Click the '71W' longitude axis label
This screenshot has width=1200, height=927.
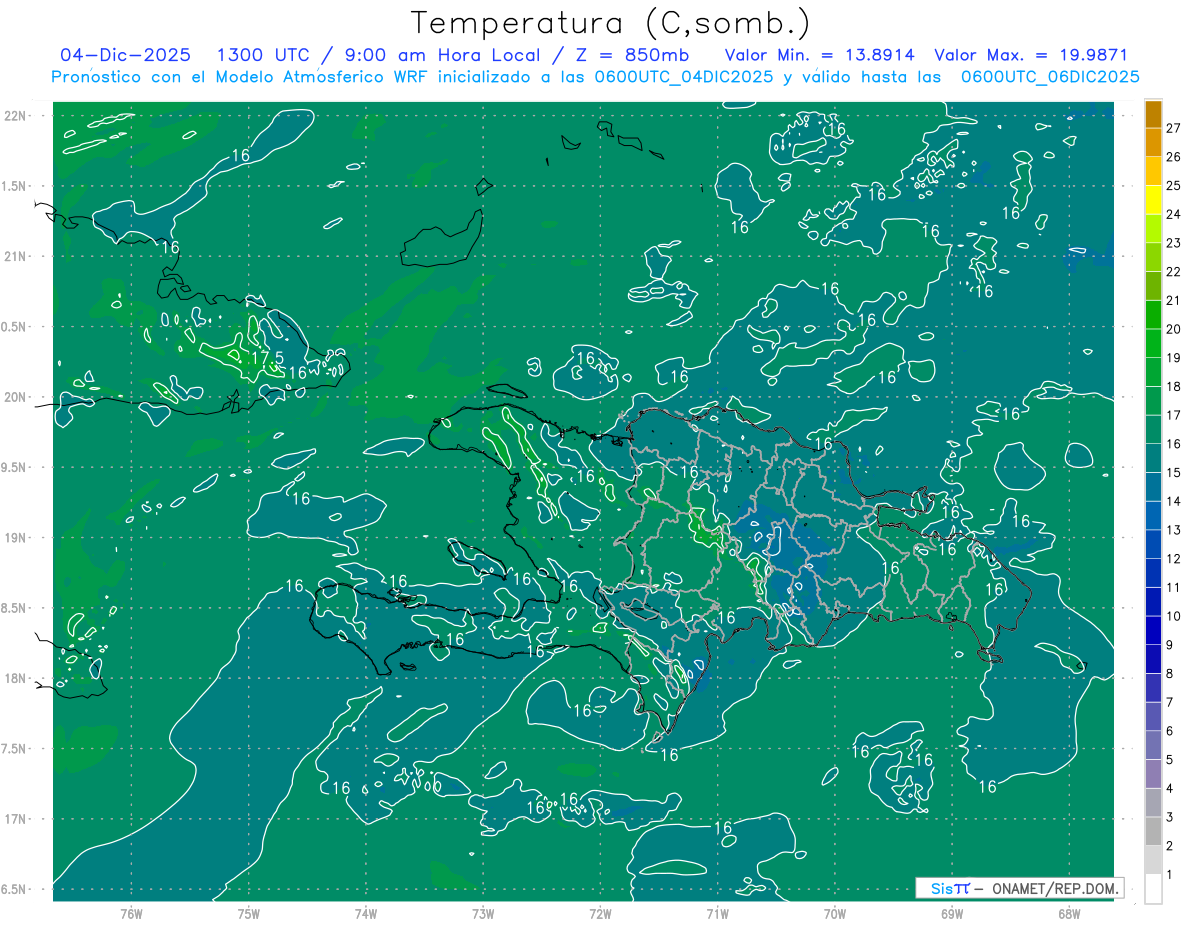(717, 914)
